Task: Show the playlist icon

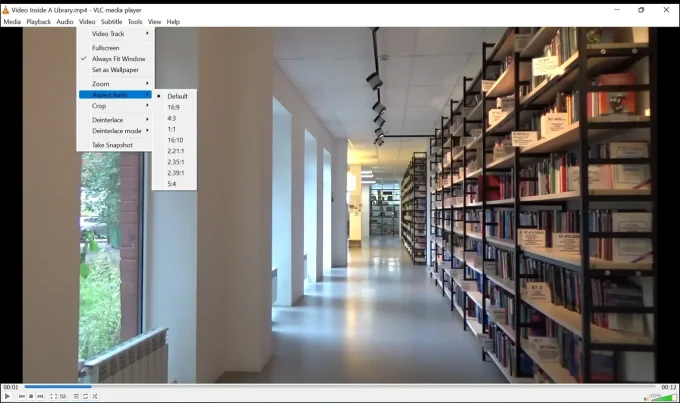Action: (77, 397)
